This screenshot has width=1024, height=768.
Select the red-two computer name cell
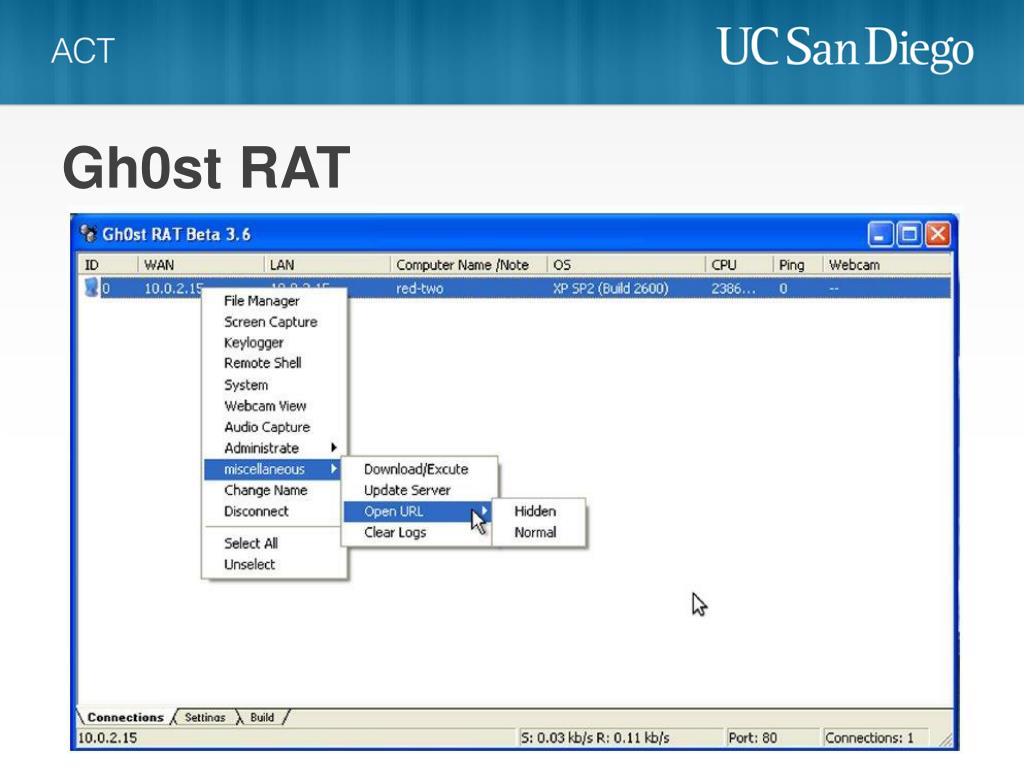pos(420,288)
